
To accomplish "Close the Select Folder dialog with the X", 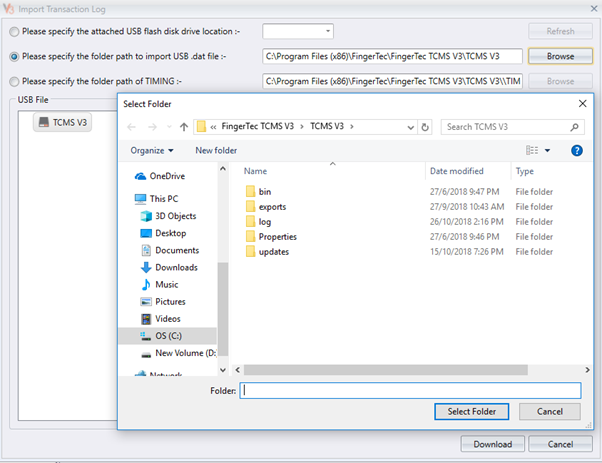I will coord(582,104).
